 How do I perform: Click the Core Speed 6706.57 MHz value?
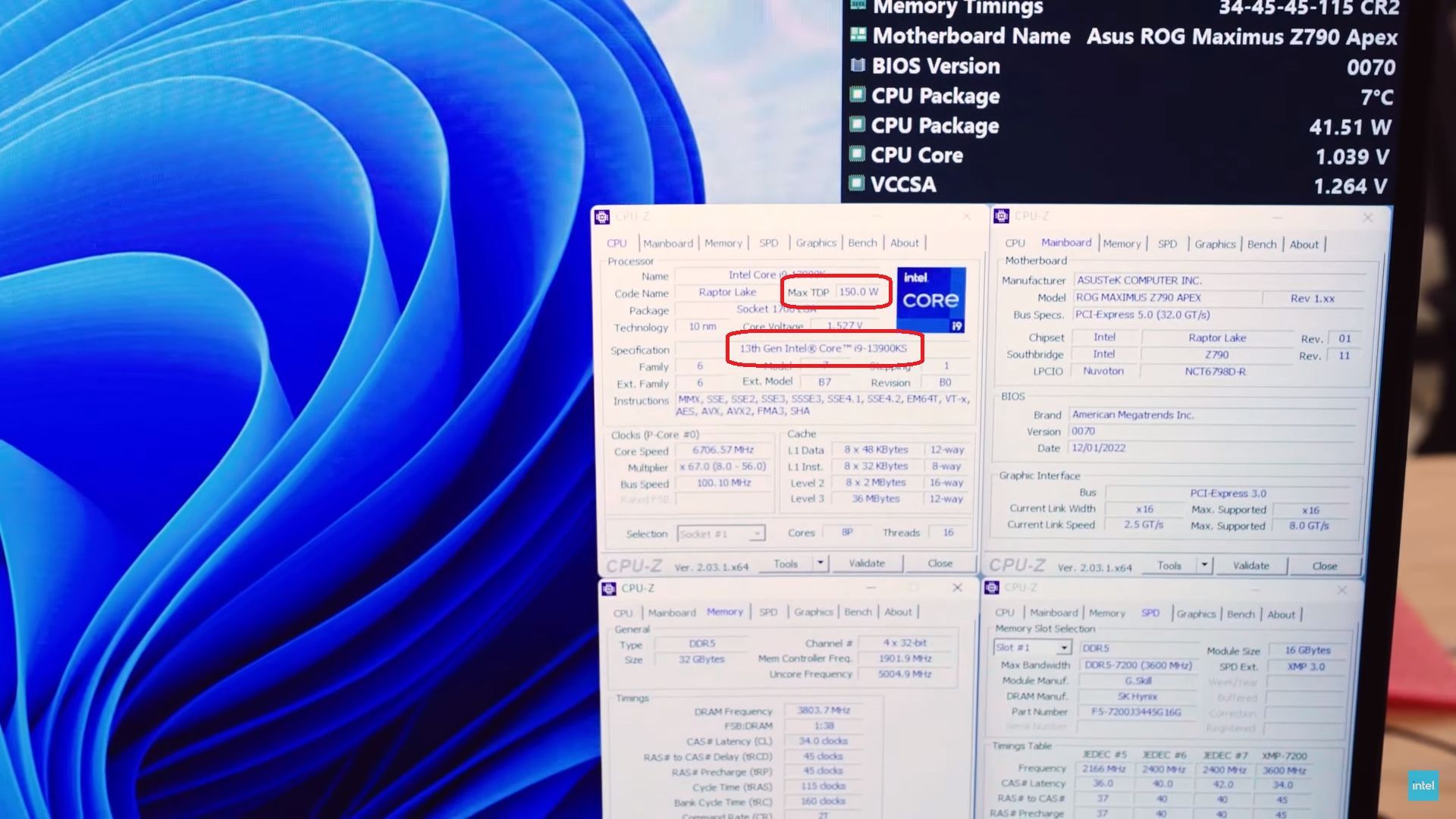tap(723, 450)
